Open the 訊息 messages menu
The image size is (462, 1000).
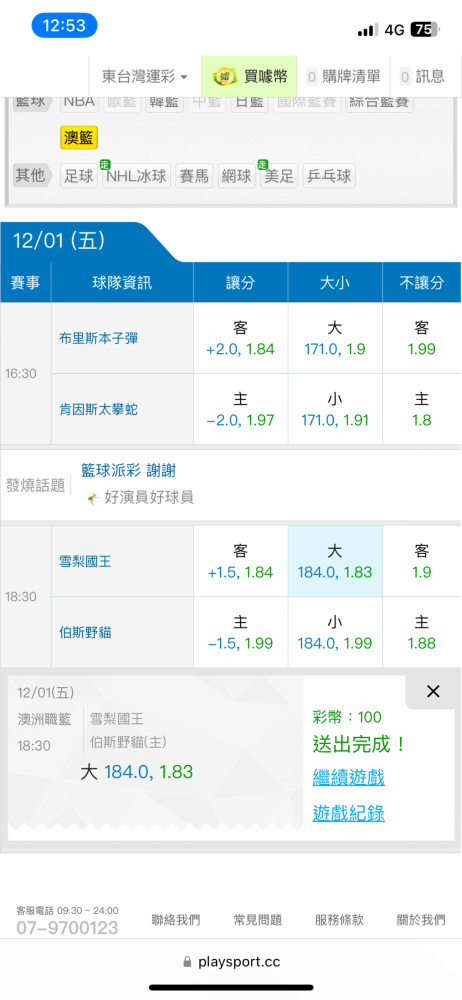click(423, 77)
